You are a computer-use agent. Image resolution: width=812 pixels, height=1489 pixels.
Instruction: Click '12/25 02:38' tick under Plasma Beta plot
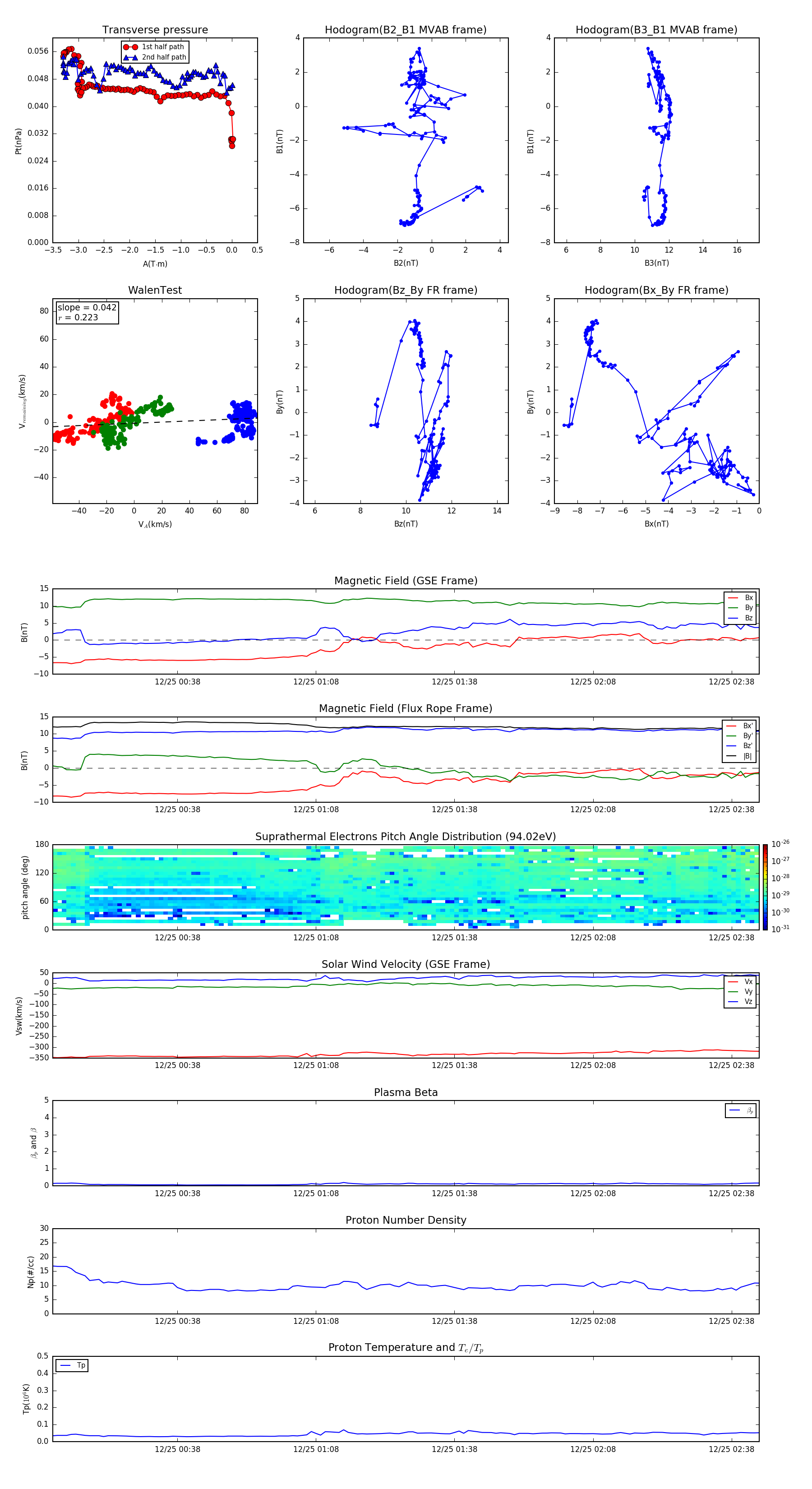[732, 1193]
